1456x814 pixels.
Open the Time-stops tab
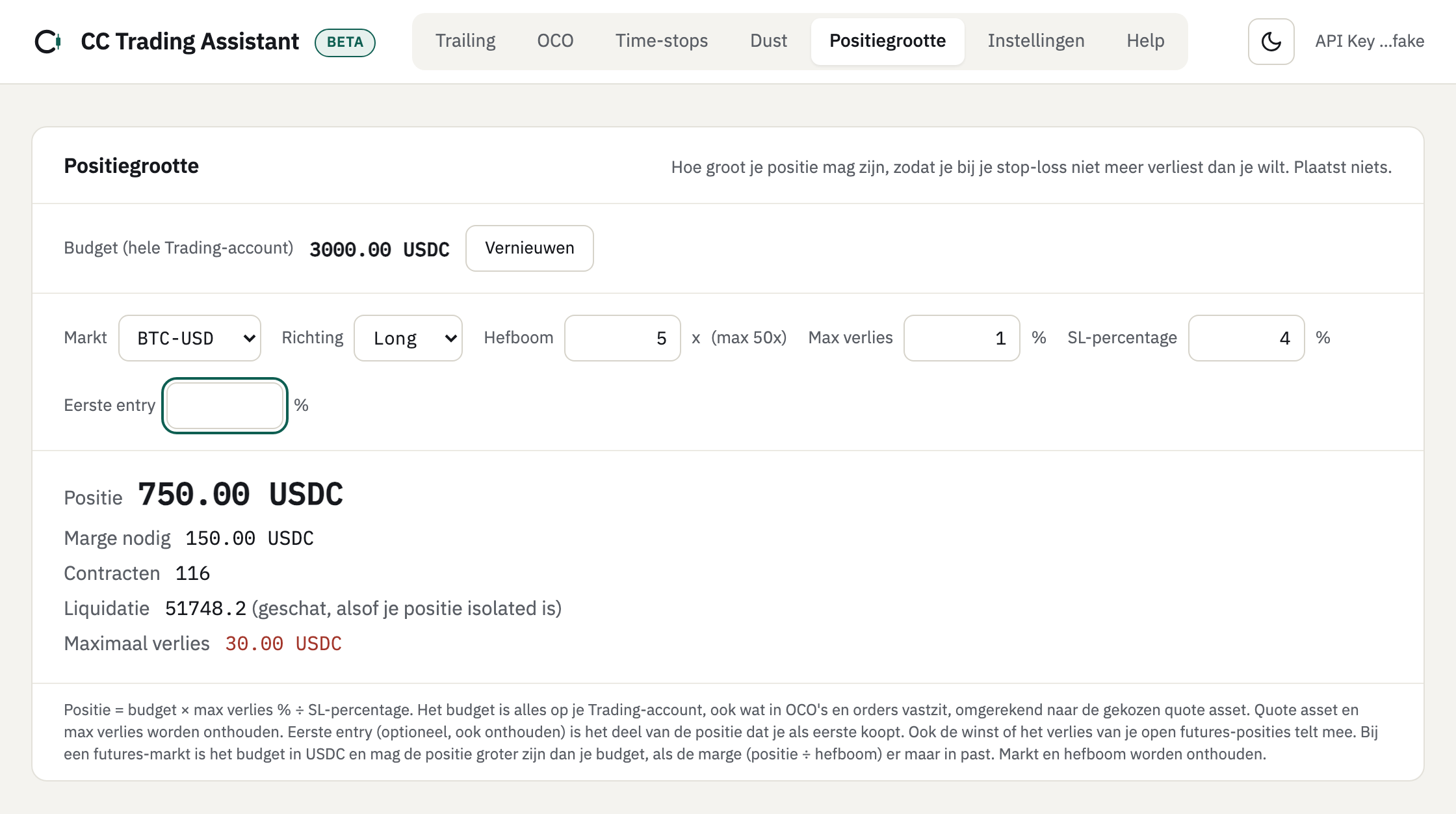click(x=662, y=41)
